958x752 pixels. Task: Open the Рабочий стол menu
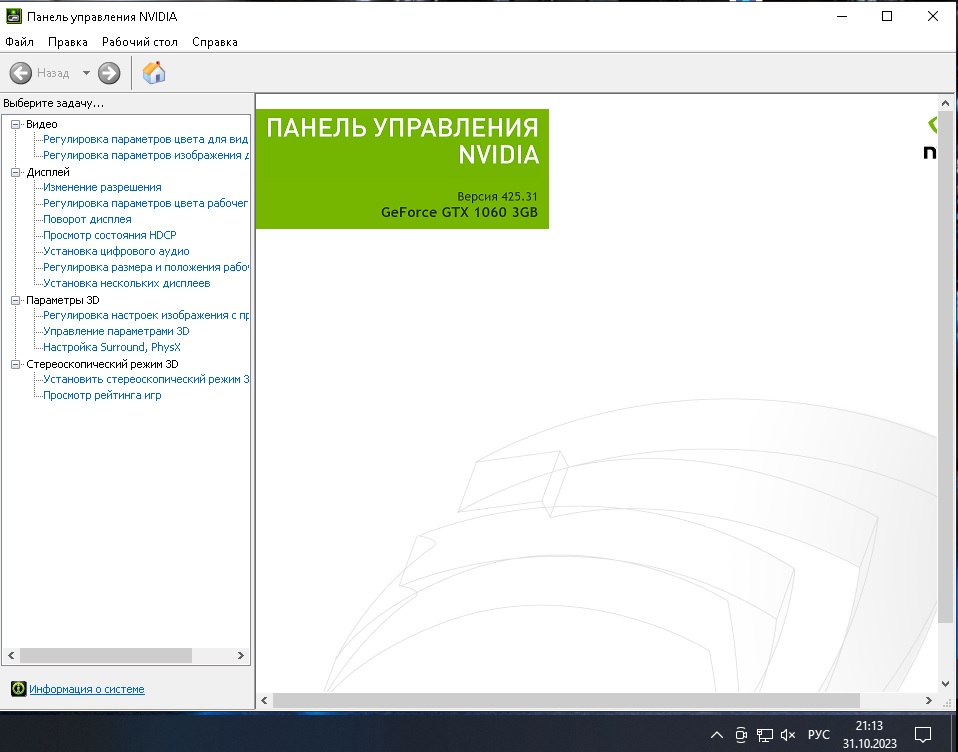pyautogui.click(x=139, y=42)
